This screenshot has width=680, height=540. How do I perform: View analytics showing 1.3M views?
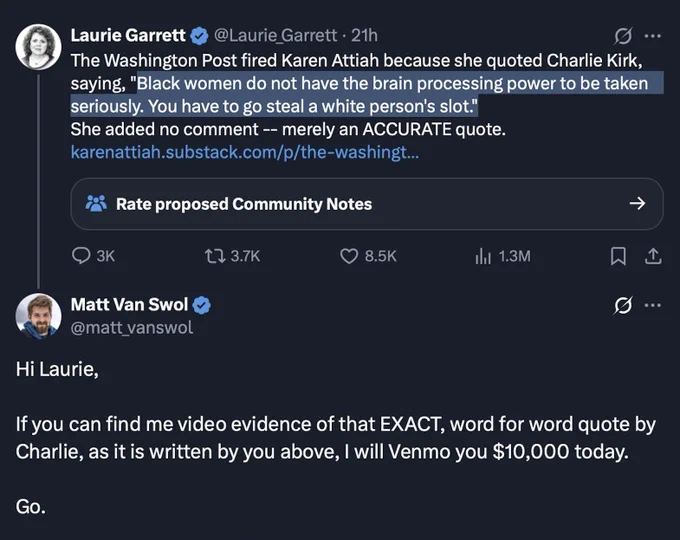tap(502, 256)
